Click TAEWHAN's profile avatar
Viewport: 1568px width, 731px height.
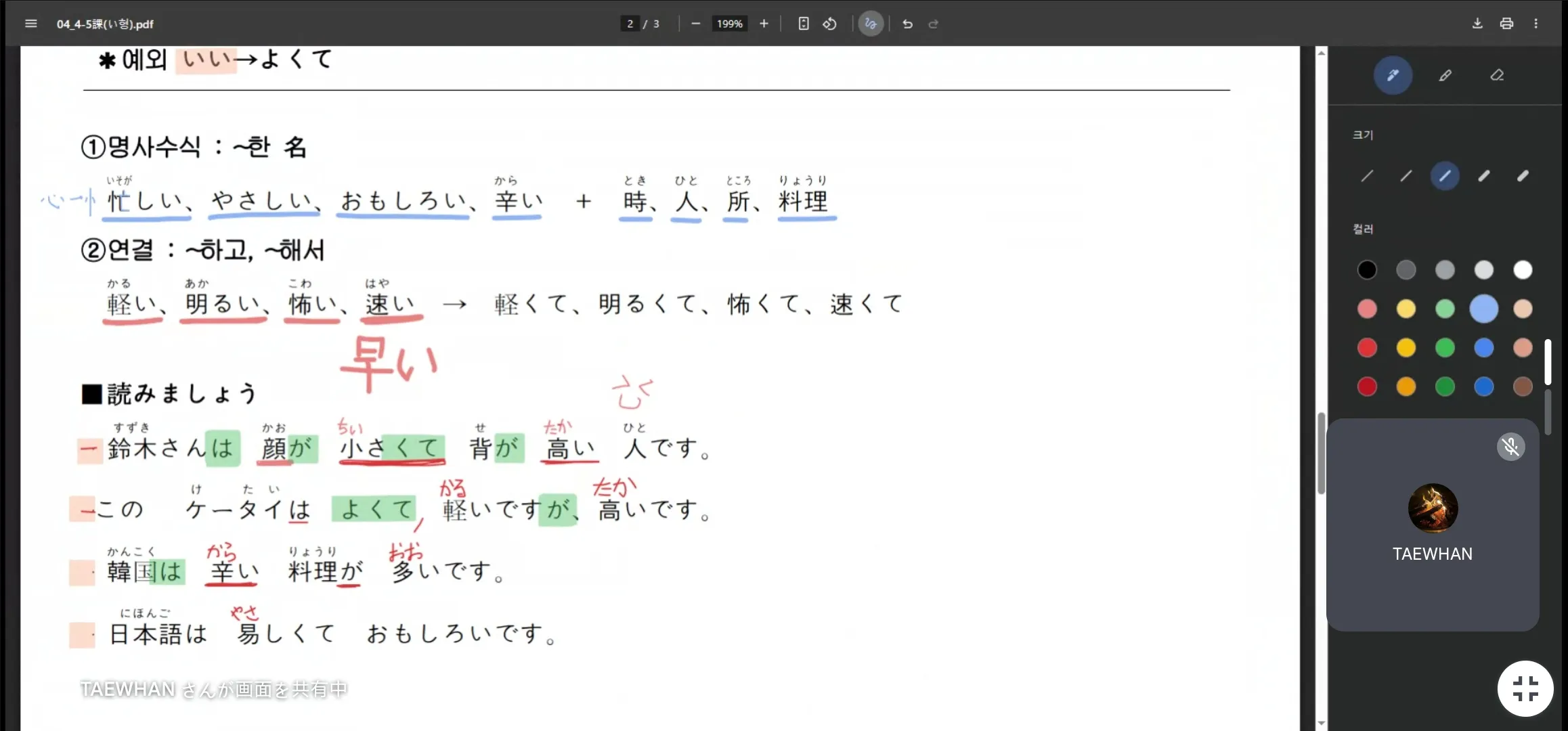point(1433,508)
